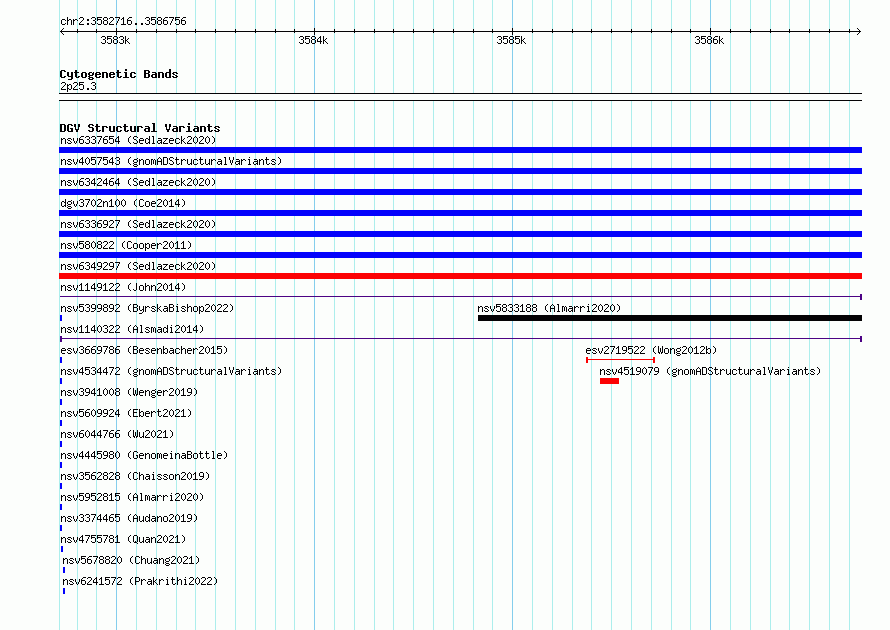Select the purple line under nsv1140322

[460, 339]
